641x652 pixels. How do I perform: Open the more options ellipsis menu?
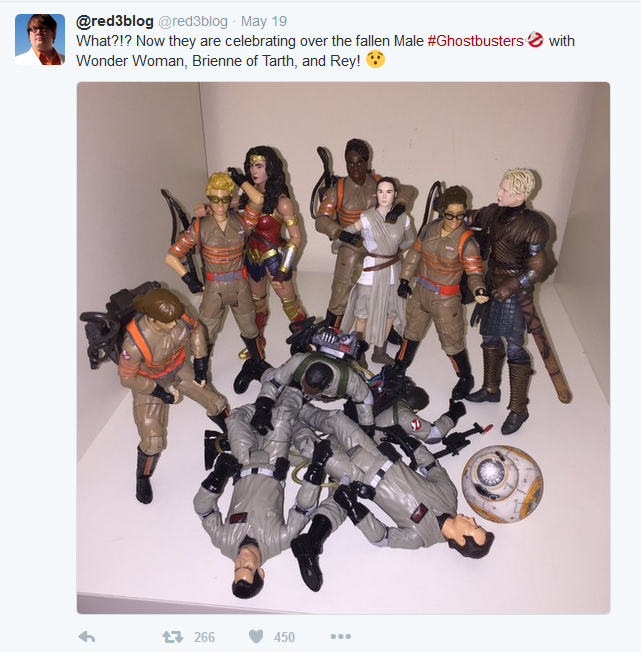(x=340, y=637)
